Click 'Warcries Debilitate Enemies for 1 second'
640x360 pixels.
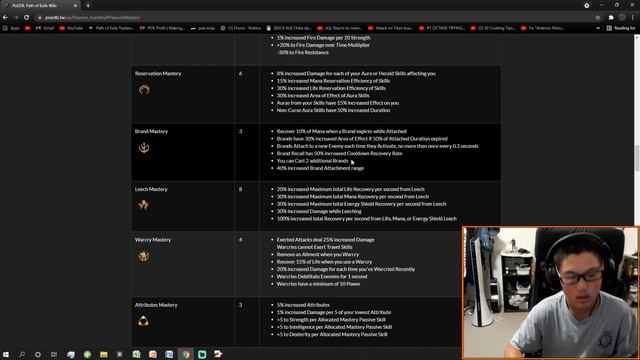pos(322,277)
